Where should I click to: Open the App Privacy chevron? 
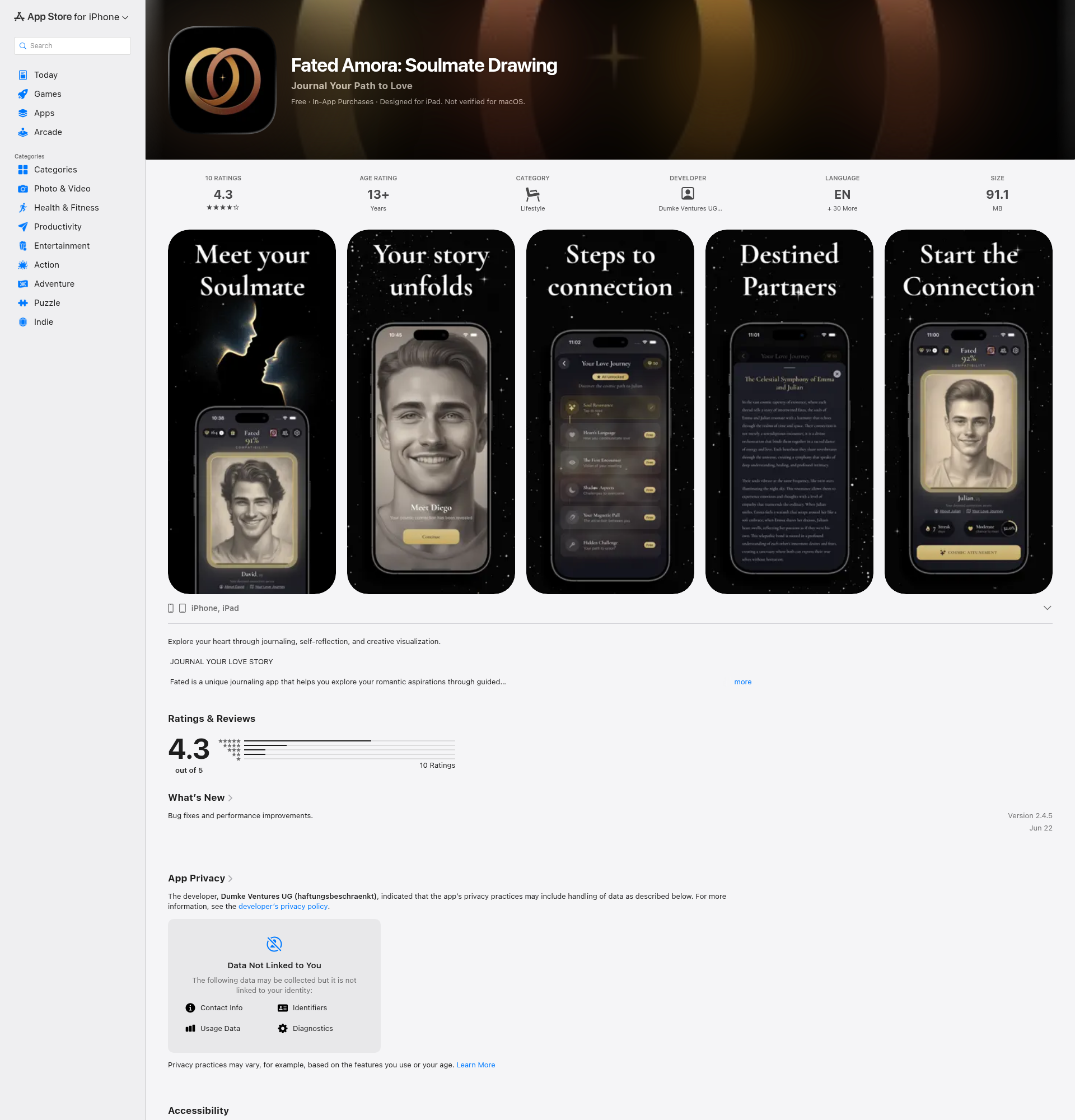point(230,879)
